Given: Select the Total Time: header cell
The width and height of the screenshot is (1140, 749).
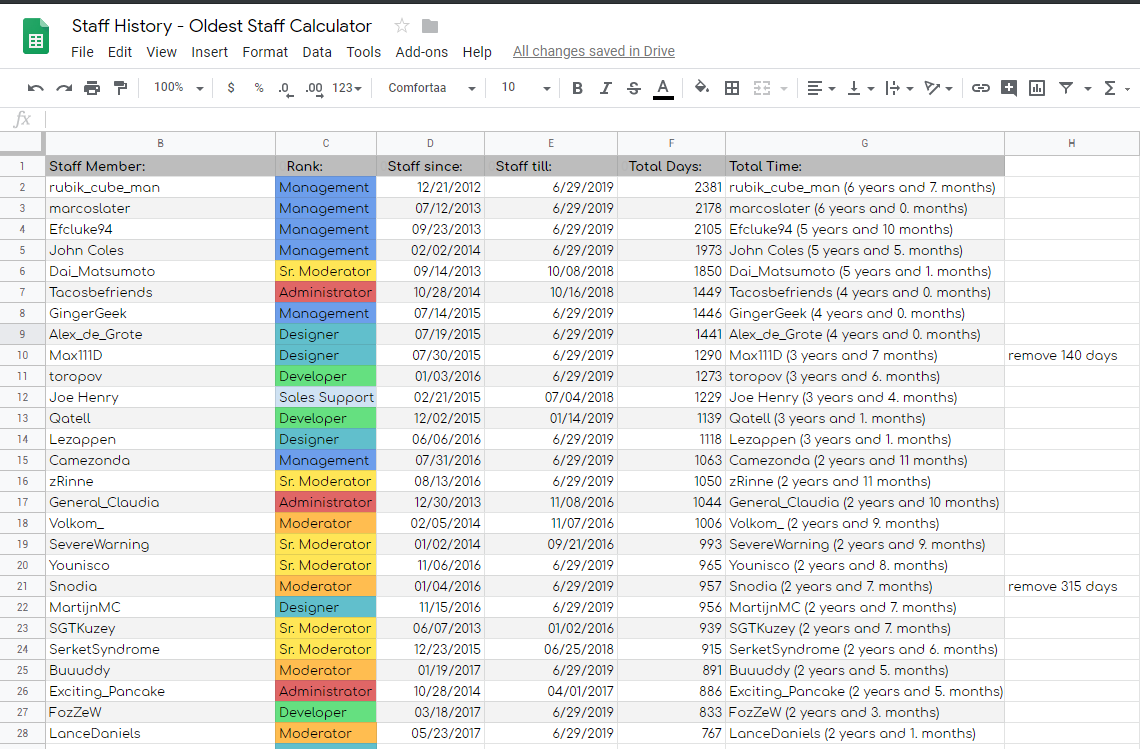Looking at the screenshot, I should click(864, 167).
